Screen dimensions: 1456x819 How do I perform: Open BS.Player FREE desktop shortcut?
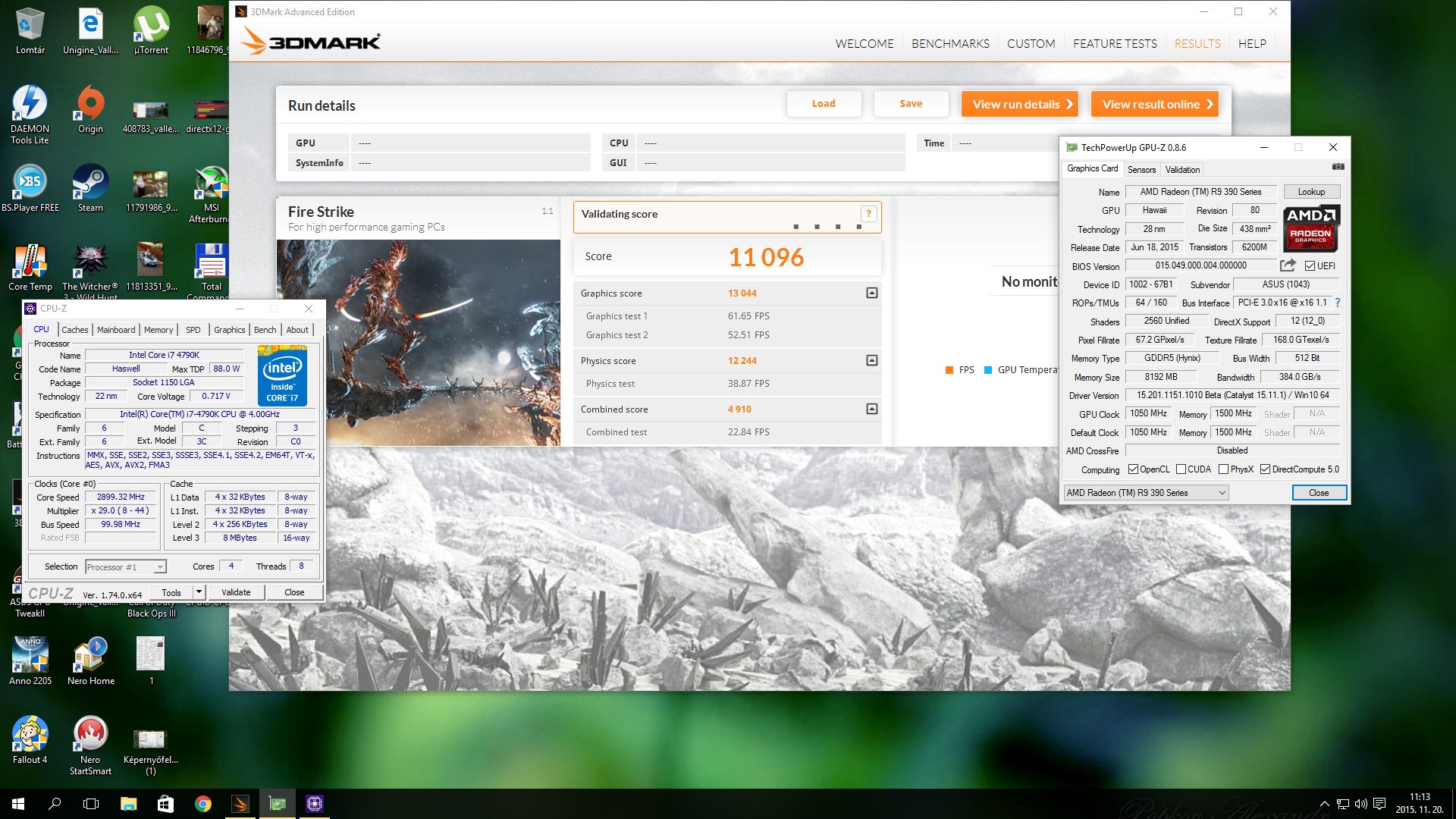30,188
